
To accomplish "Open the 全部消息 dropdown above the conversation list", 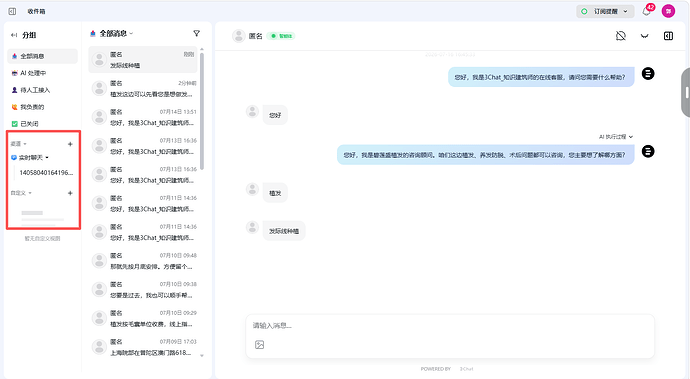I will point(112,33).
